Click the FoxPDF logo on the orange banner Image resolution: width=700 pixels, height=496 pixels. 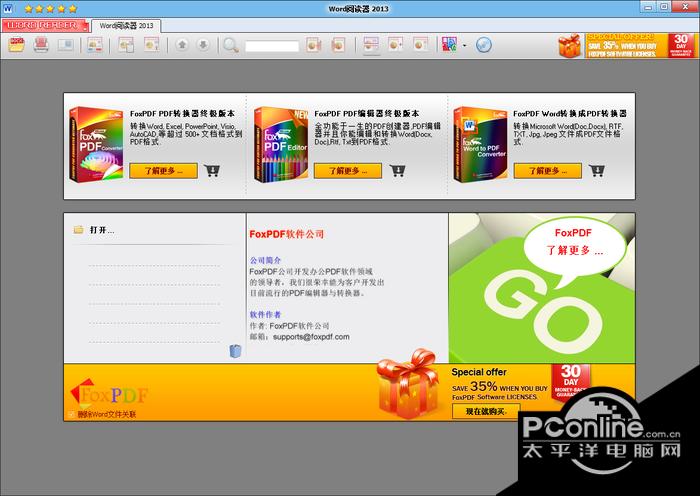[x=109, y=392]
